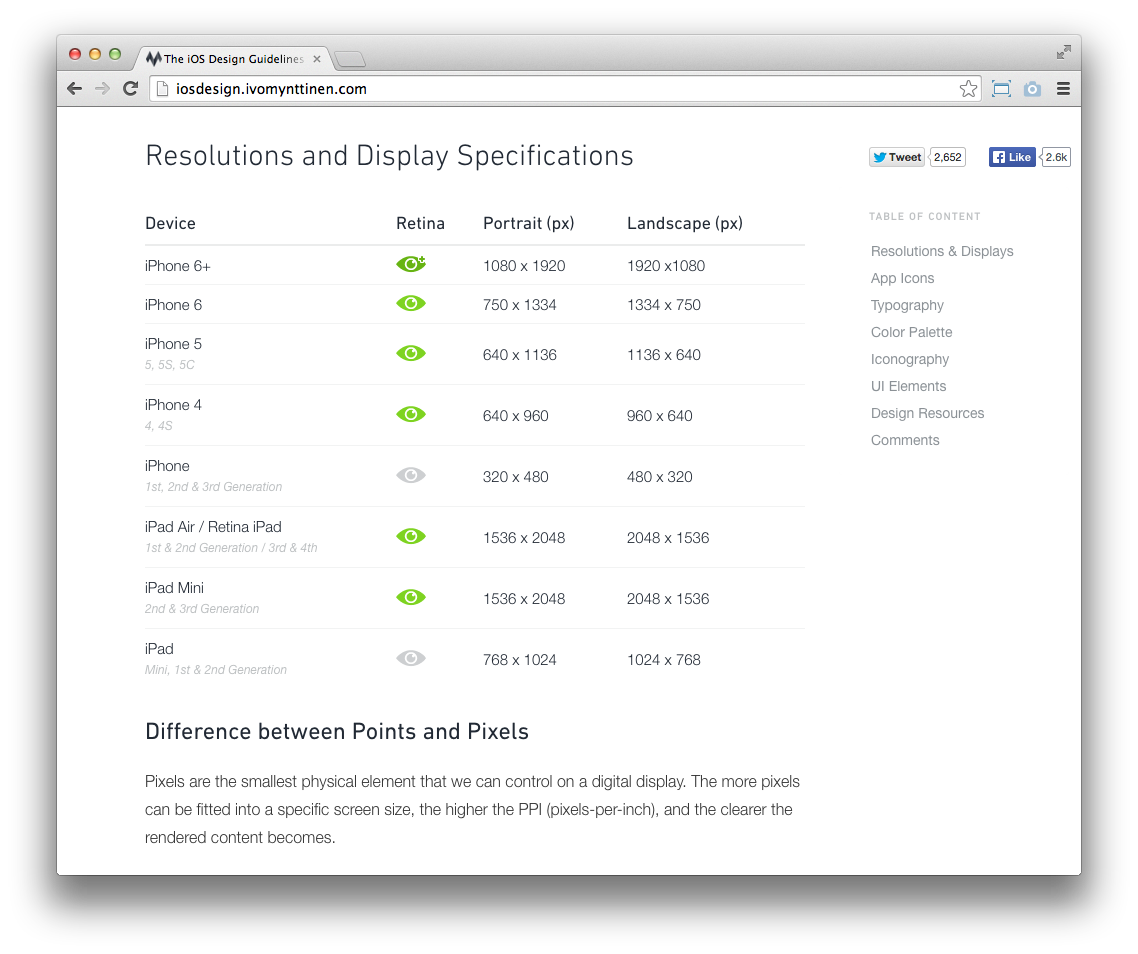Click the iPad Mini device name
This screenshot has height=954, width=1138.
174,588
